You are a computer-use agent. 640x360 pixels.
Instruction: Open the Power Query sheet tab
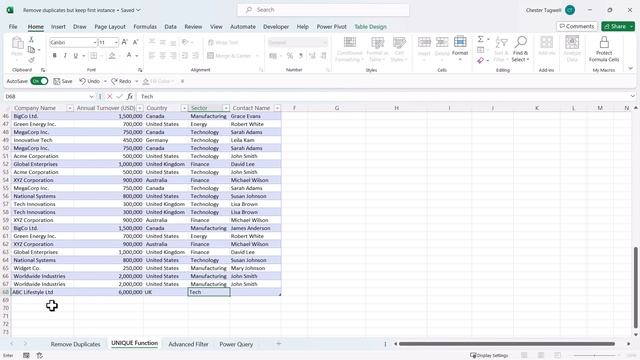pos(236,344)
